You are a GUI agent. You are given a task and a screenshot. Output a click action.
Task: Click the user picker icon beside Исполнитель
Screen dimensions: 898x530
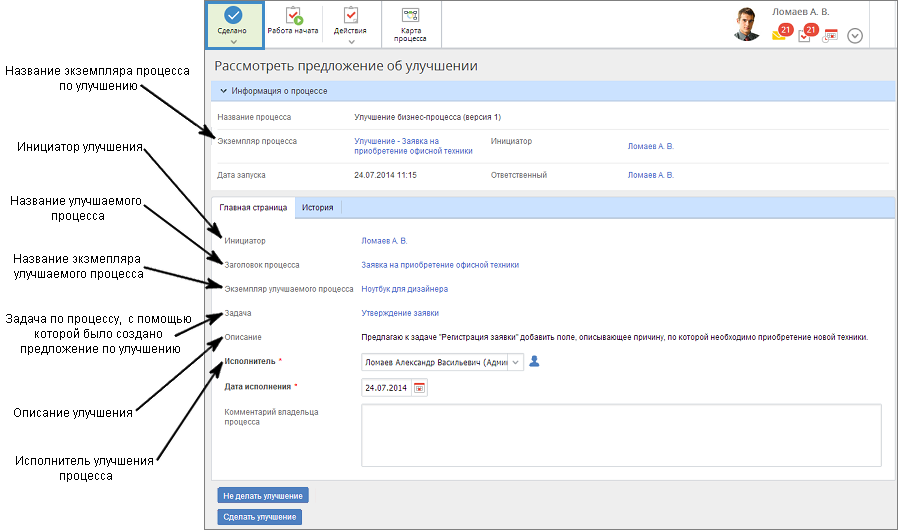coord(534,362)
